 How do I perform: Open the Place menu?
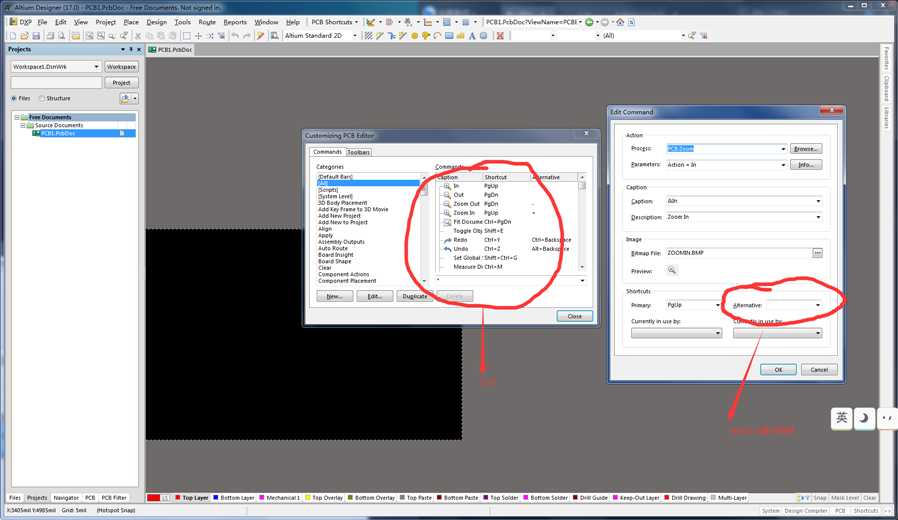coord(131,22)
